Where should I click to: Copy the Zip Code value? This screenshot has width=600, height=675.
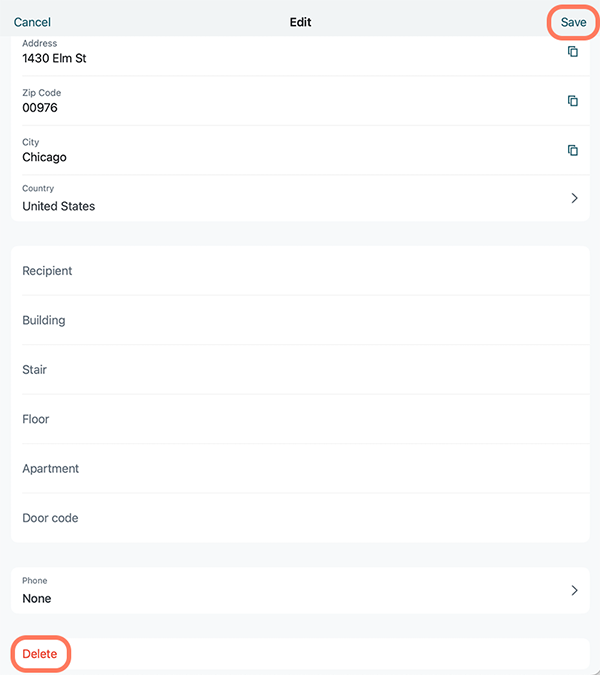pos(572,101)
